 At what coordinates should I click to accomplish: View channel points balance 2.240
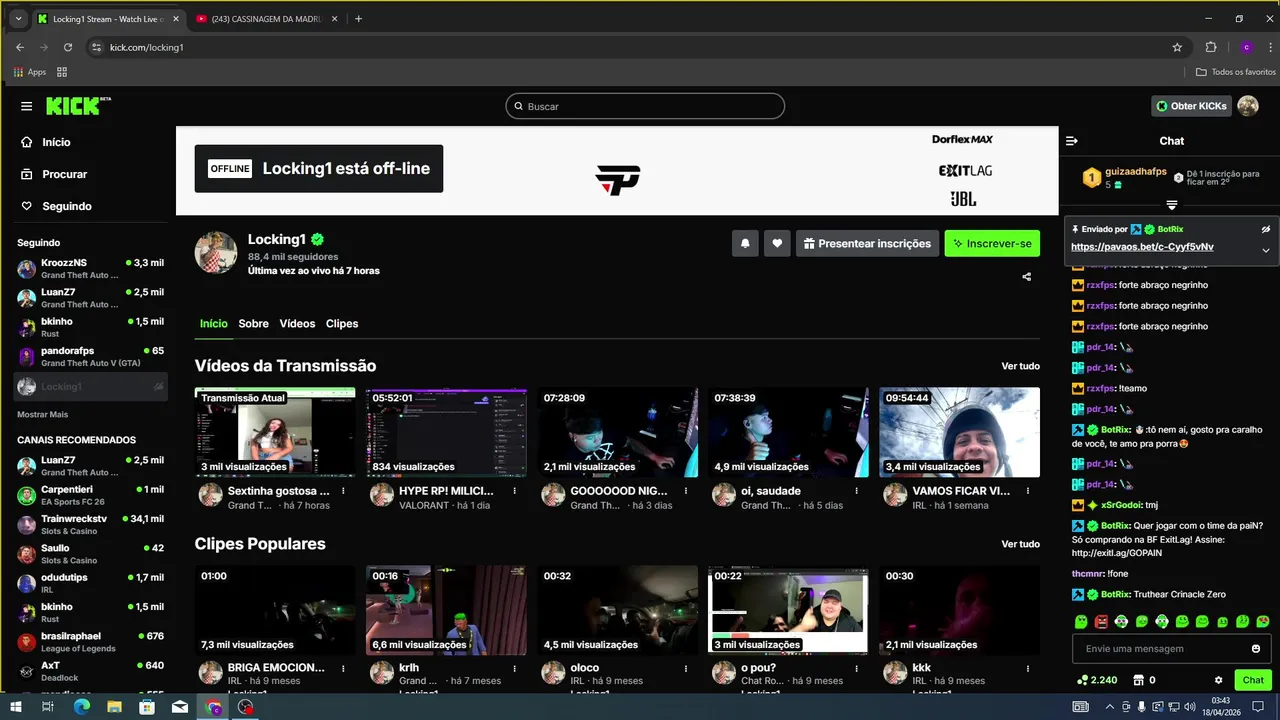coord(1097,680)
